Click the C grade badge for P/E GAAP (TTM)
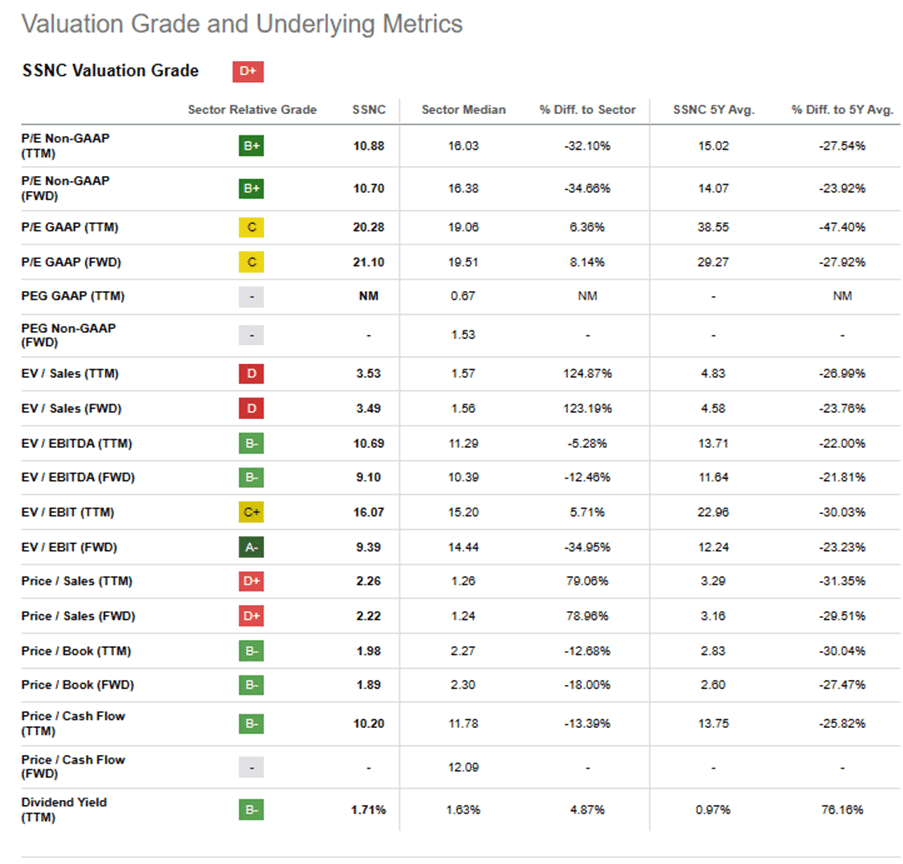 pos(251,228)
